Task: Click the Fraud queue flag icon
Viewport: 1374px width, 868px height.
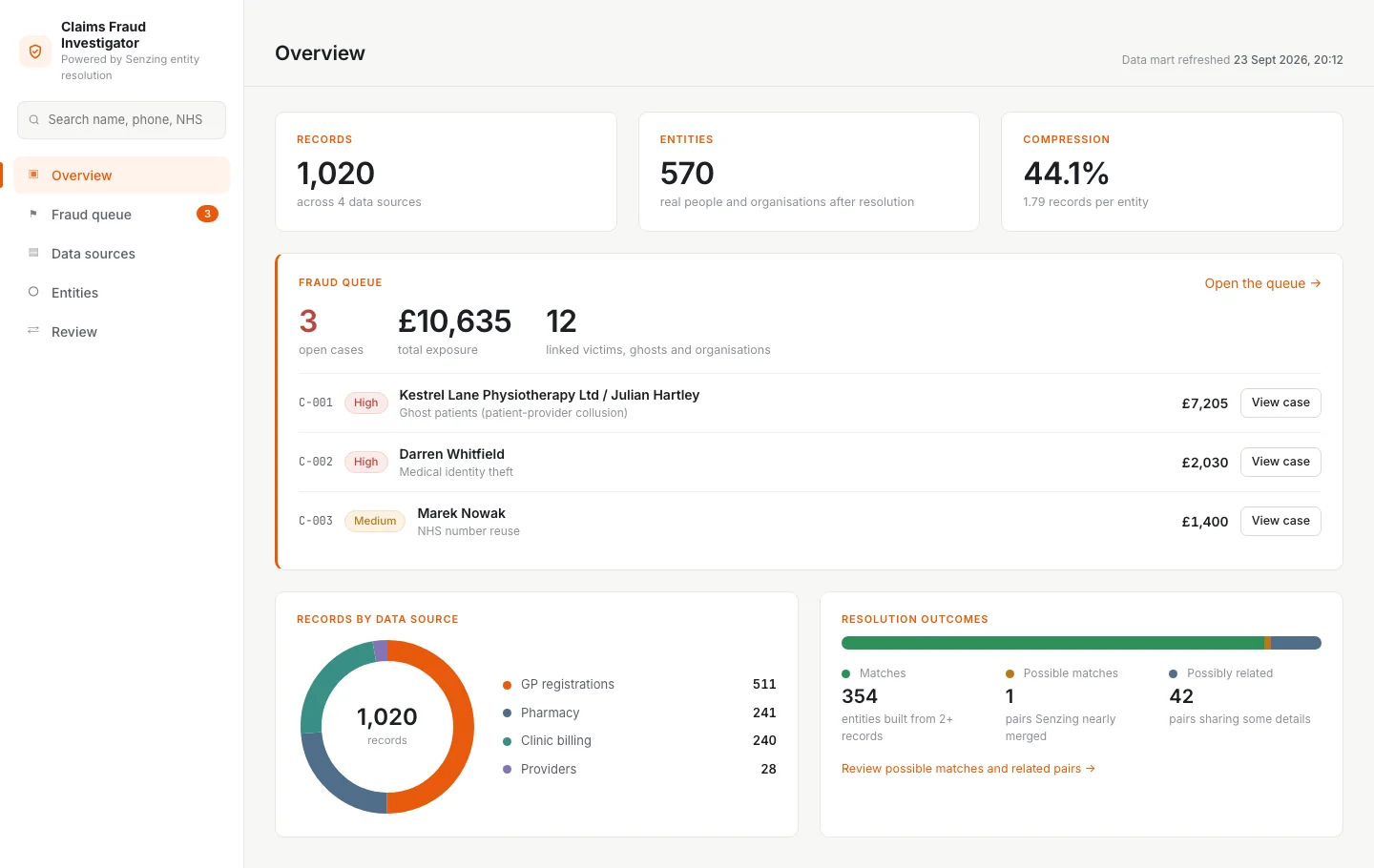Action: [x=33, y=214]
